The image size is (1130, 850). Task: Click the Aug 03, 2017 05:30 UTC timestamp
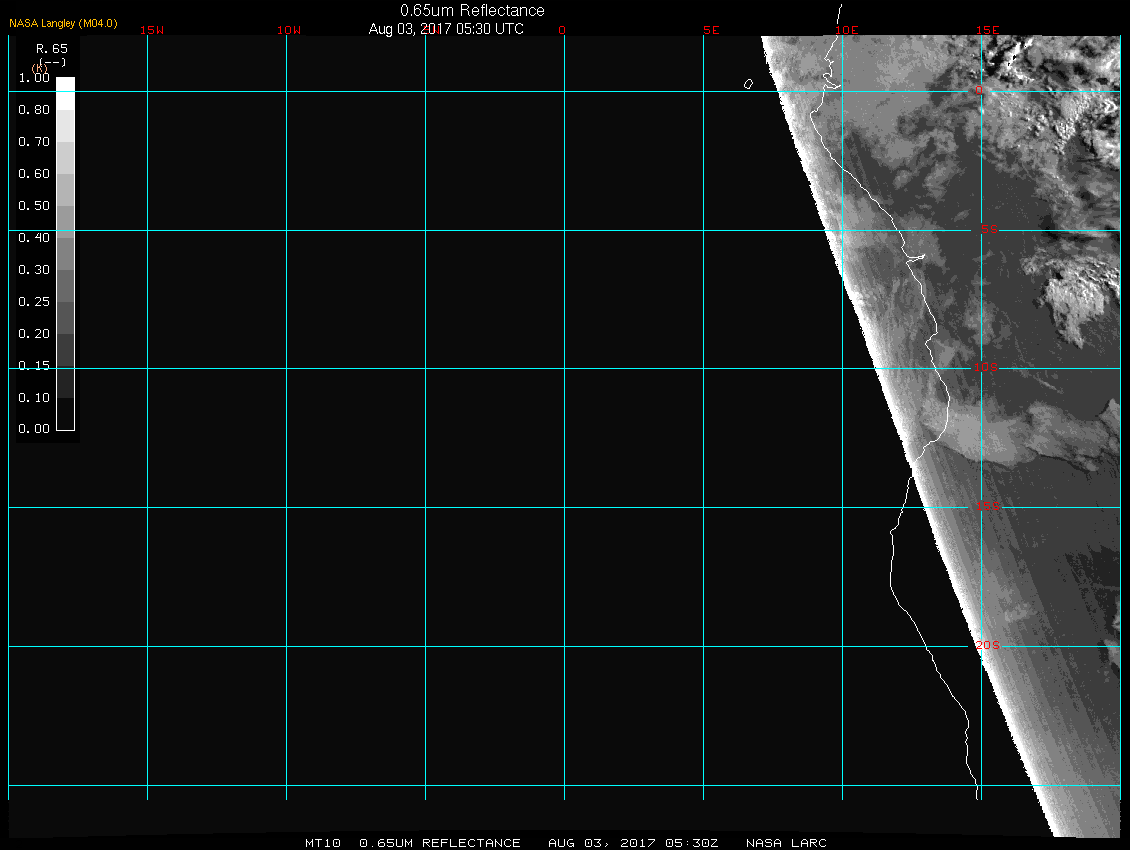coord(446,29)
